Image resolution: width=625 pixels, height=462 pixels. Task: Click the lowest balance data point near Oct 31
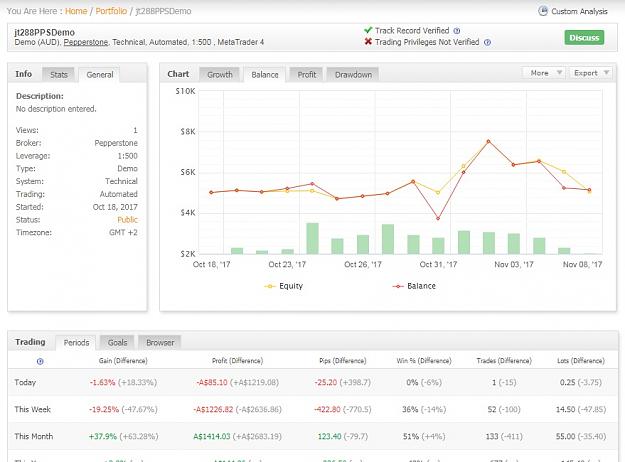coord(438,218)
